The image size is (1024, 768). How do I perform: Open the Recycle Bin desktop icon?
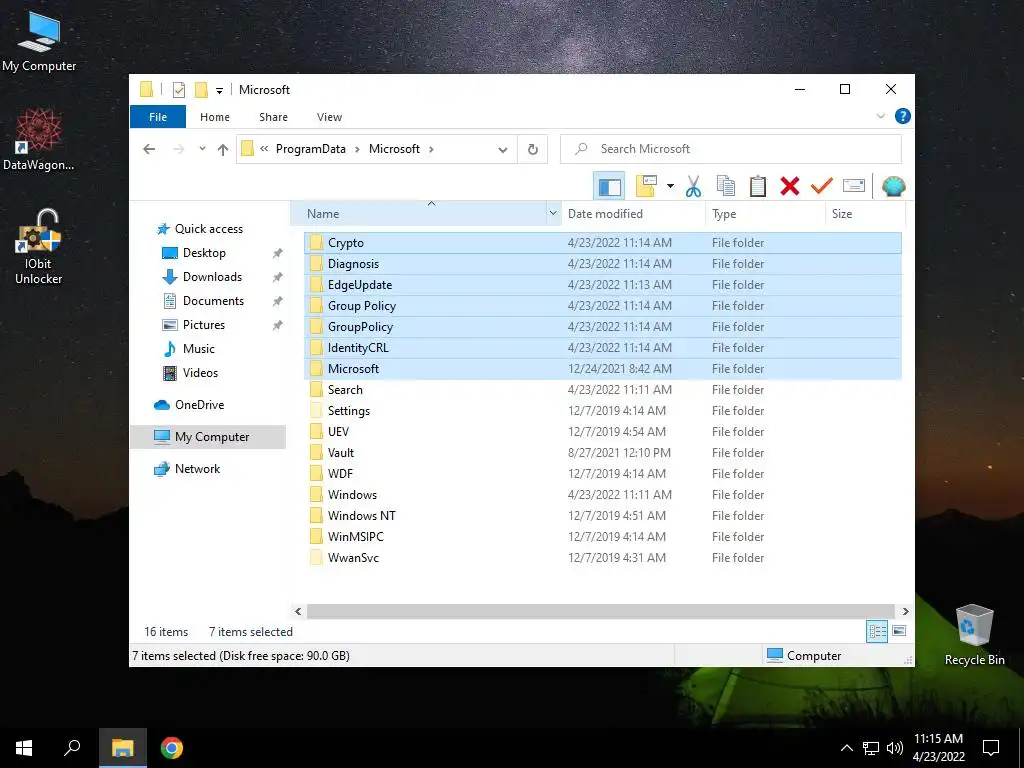[974, 634]
